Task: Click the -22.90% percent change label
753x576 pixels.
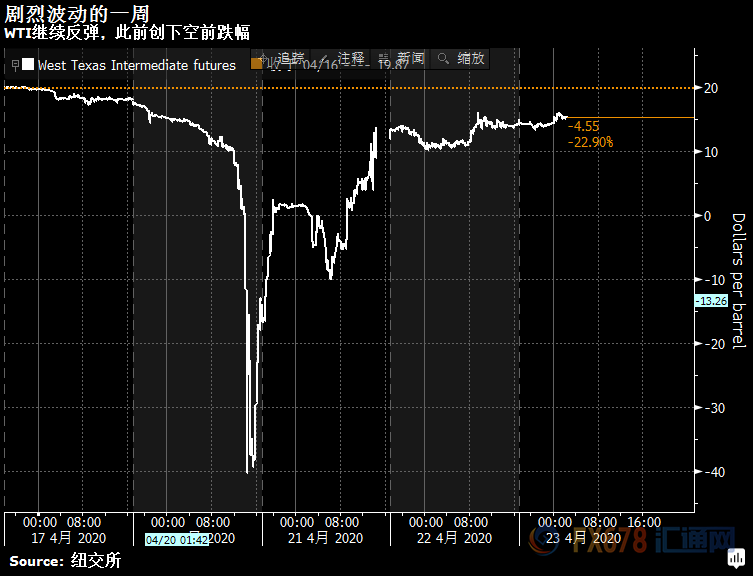Action: (590, 142)
